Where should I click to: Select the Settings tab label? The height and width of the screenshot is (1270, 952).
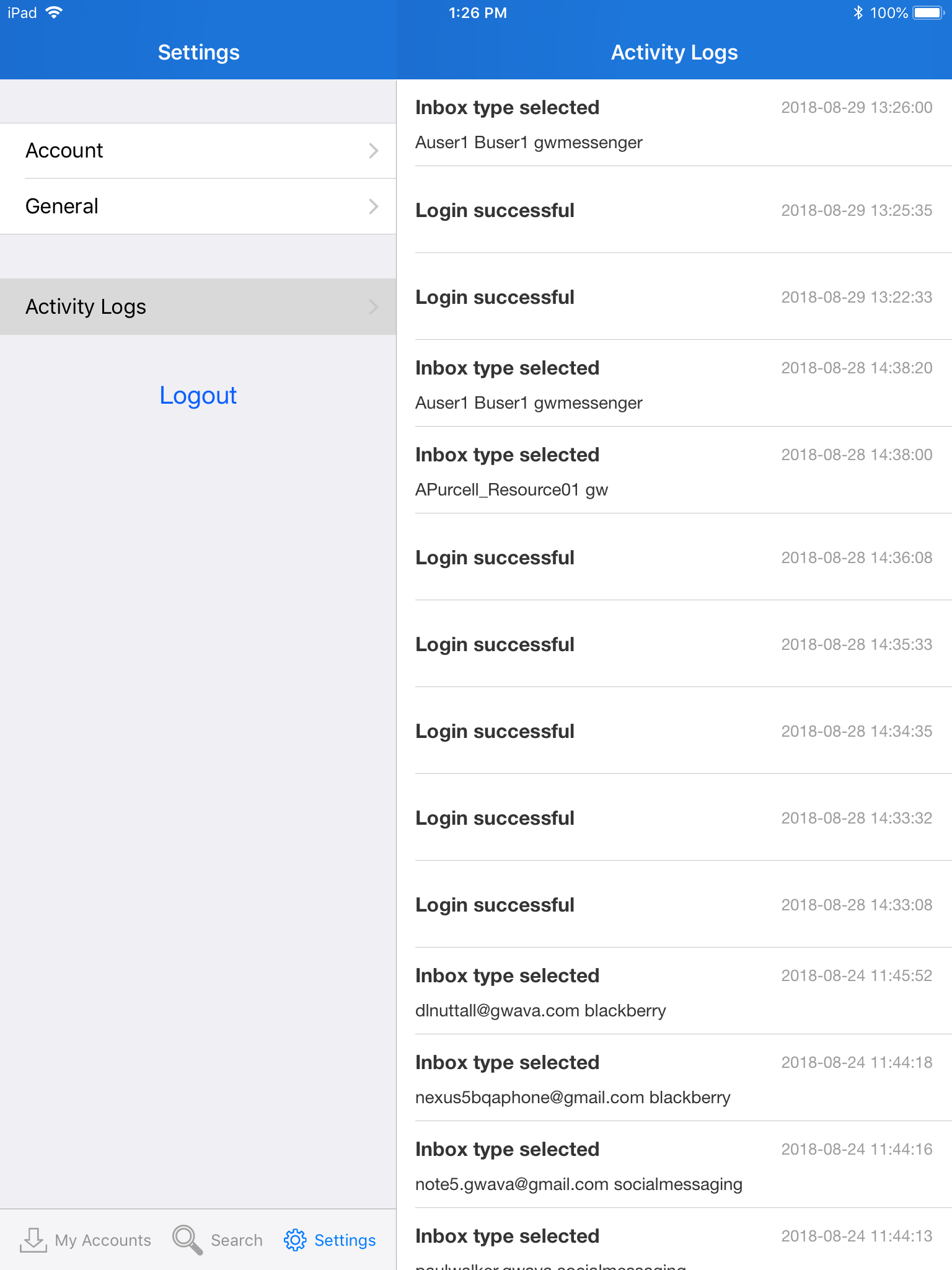(x=345, y=1240)
